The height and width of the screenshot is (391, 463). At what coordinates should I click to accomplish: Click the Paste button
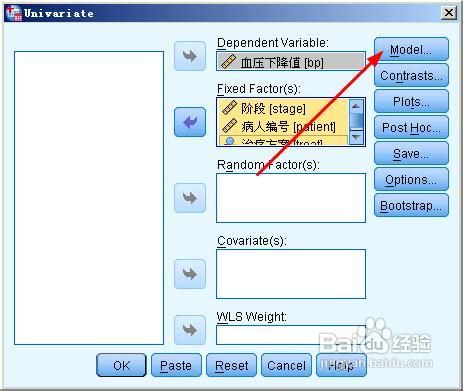point(176,366)
